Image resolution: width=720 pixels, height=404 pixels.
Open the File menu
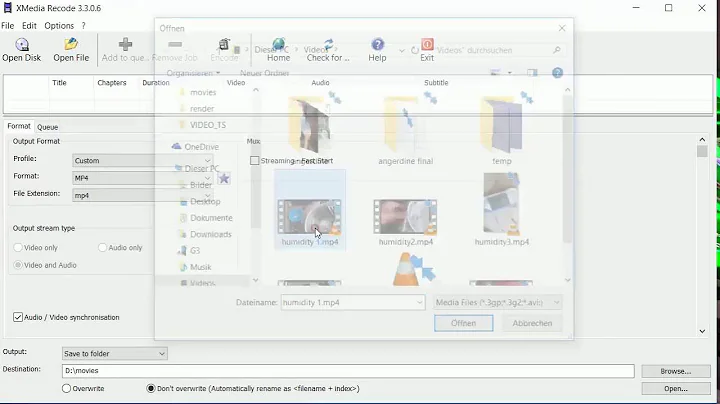click(x=7, y=26)
